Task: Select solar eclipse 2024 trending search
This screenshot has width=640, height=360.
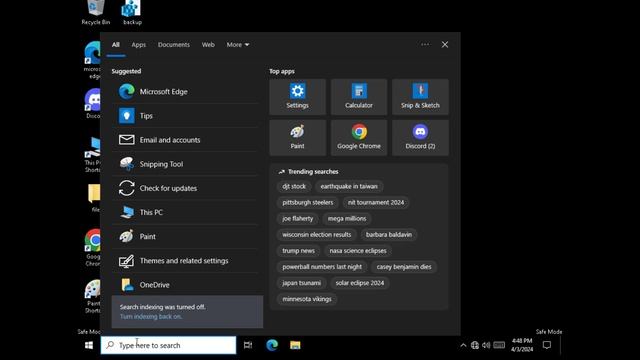Action: pyautogui.click(x=360, y=283)
